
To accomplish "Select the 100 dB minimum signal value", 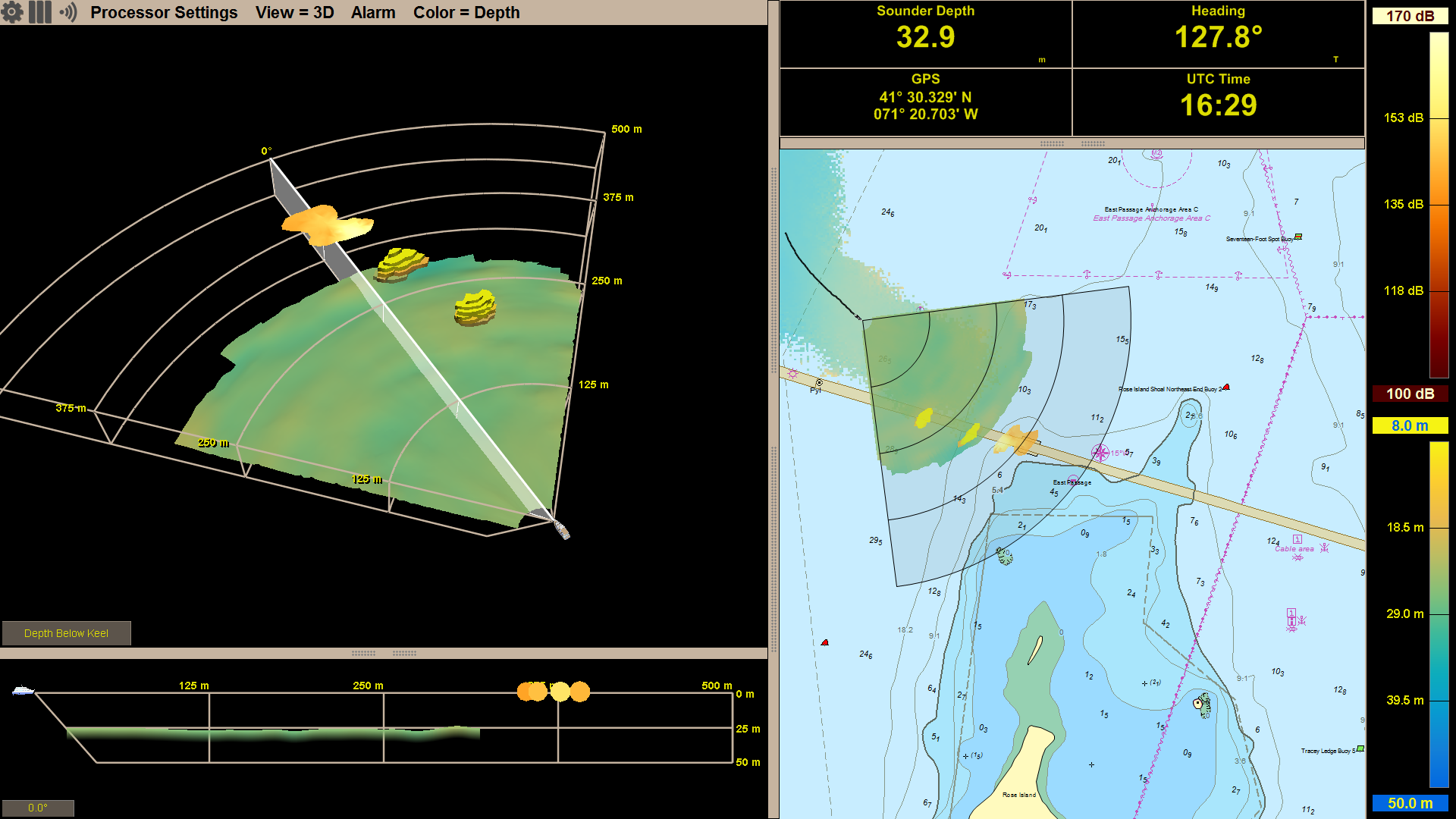I will [x=1410, y=394].
